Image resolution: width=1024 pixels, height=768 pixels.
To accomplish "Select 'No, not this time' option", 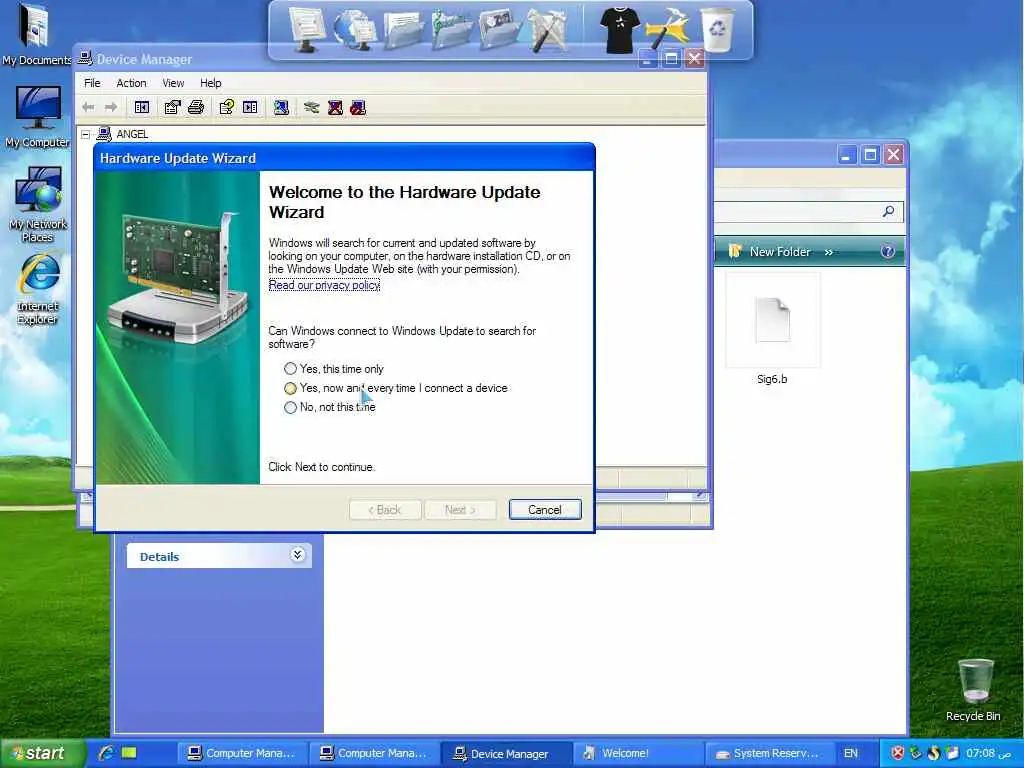I will coord(330,407).
